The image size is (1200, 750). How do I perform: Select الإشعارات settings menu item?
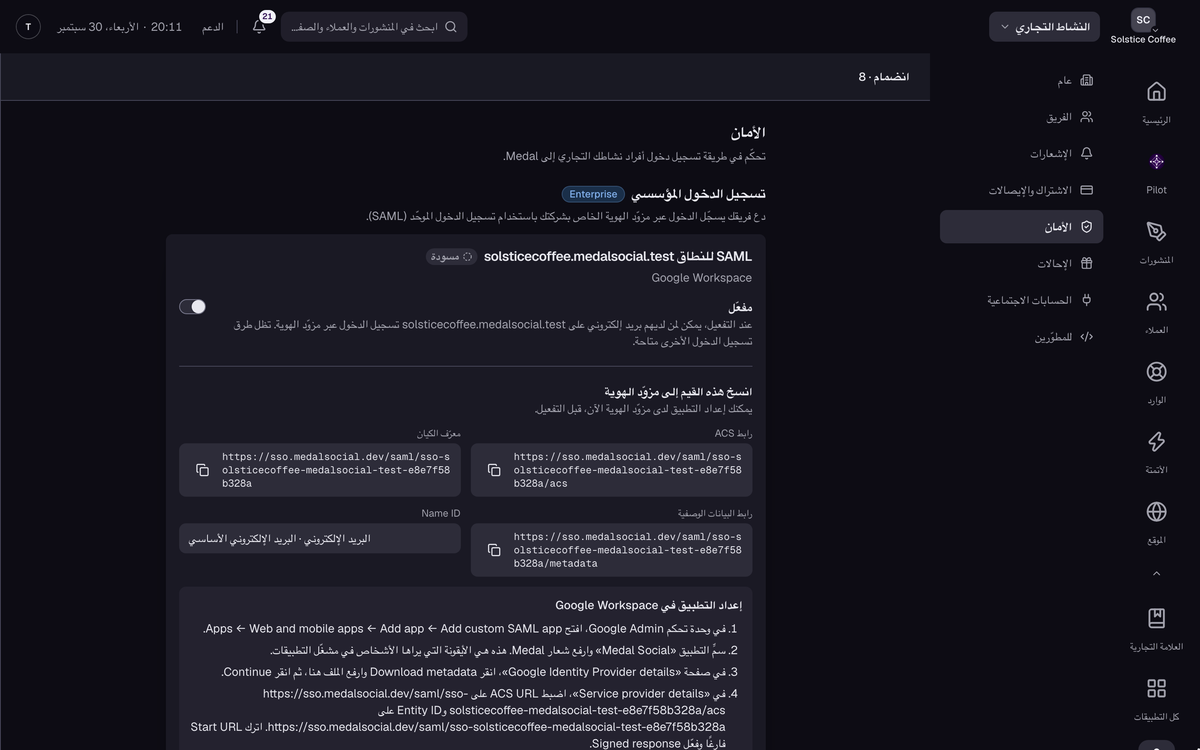1022,154
